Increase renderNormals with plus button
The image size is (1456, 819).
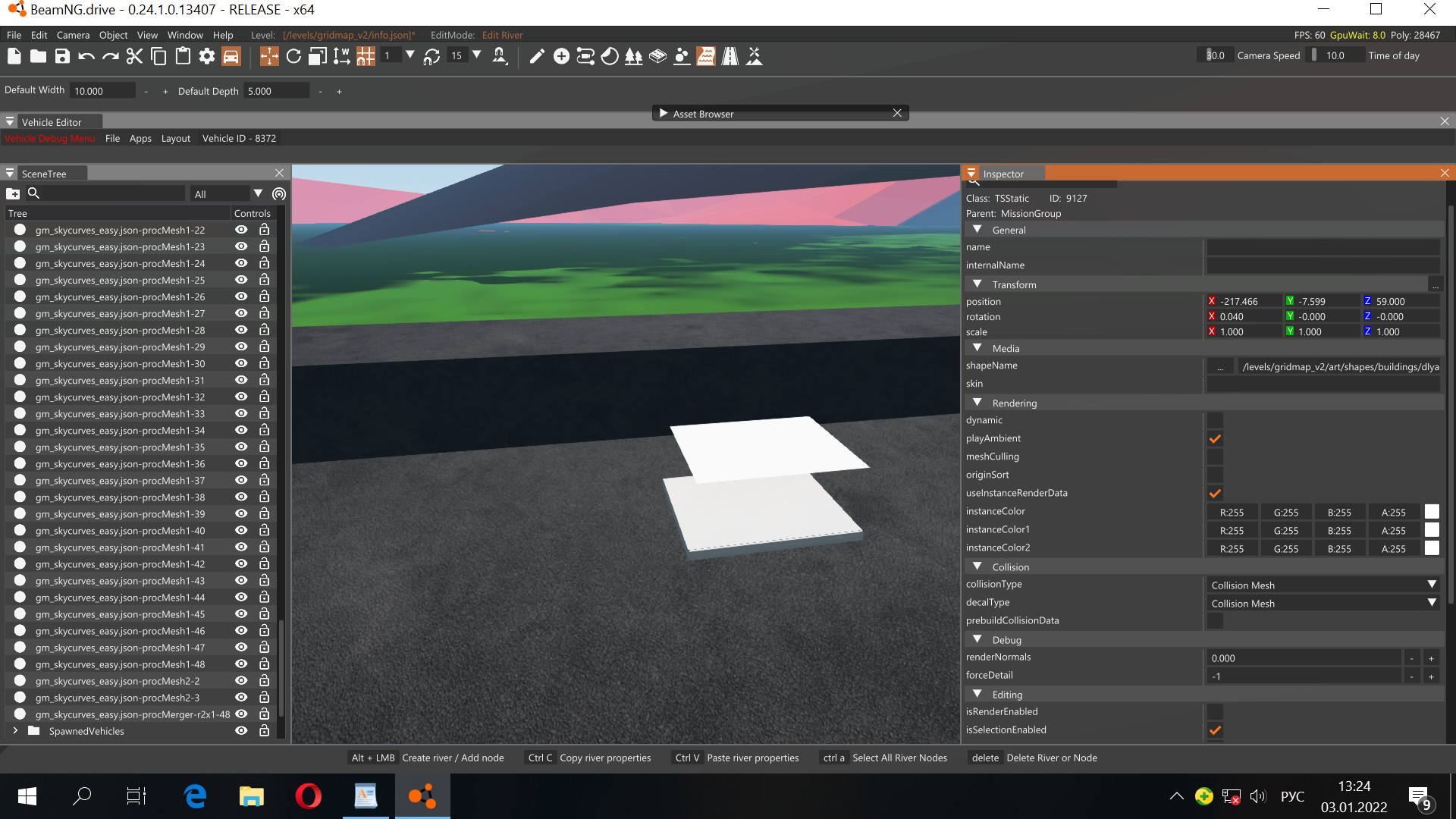[1431, 658]
